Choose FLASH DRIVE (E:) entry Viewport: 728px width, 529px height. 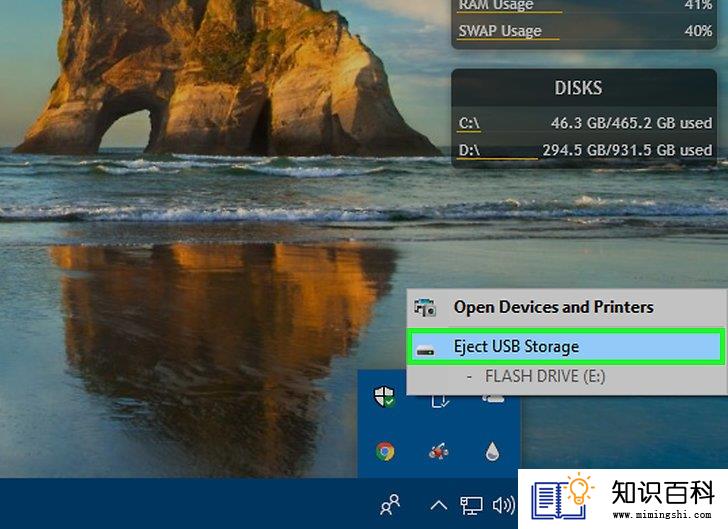[545, 376]
